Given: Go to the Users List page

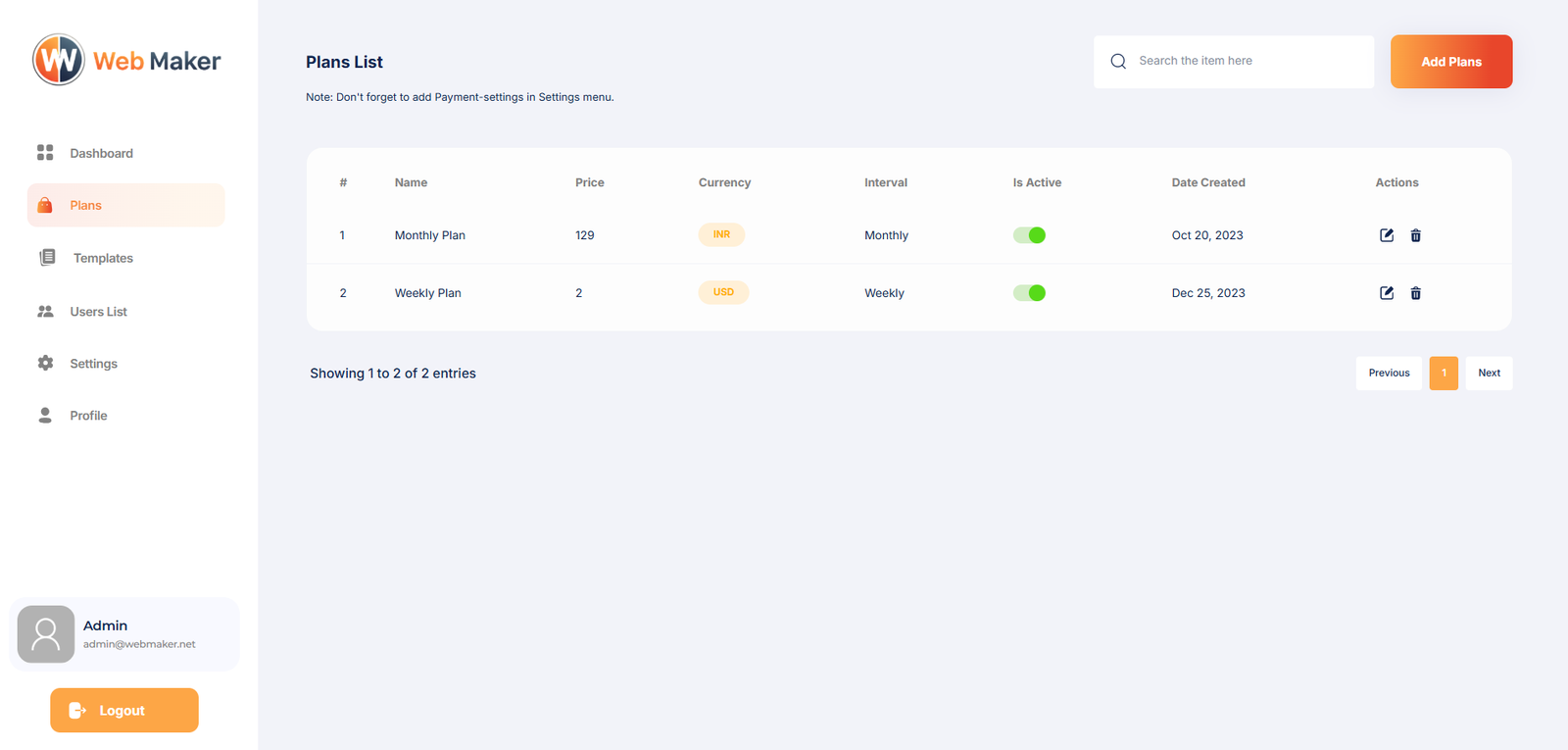Looking at the screenshot, I should click(x=98, y=312).
